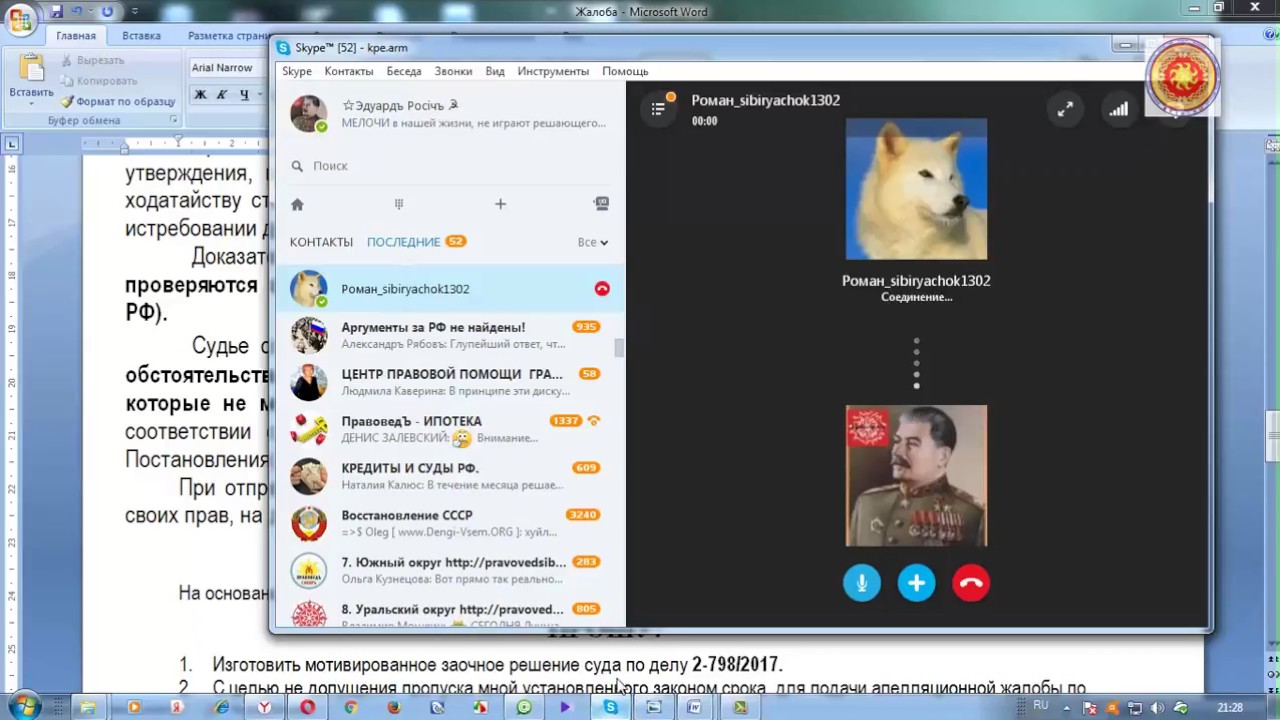
Task: Click the mood message under Эдуардъ Росічъ
Action: point(473,123)
